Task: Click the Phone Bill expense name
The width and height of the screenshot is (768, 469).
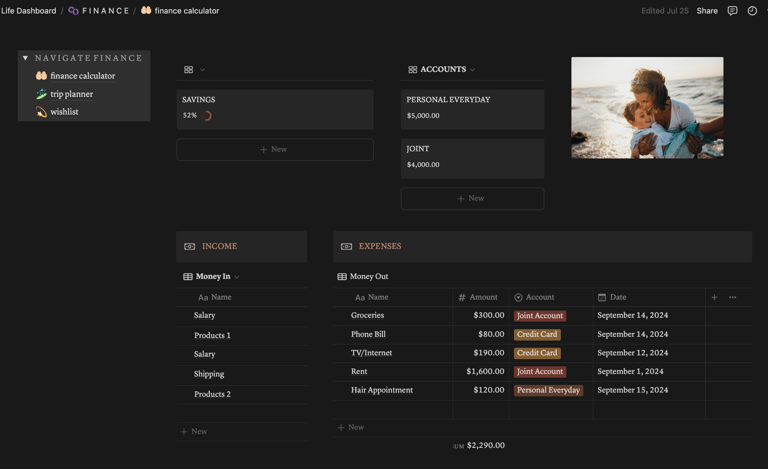Action: [368, 334]
